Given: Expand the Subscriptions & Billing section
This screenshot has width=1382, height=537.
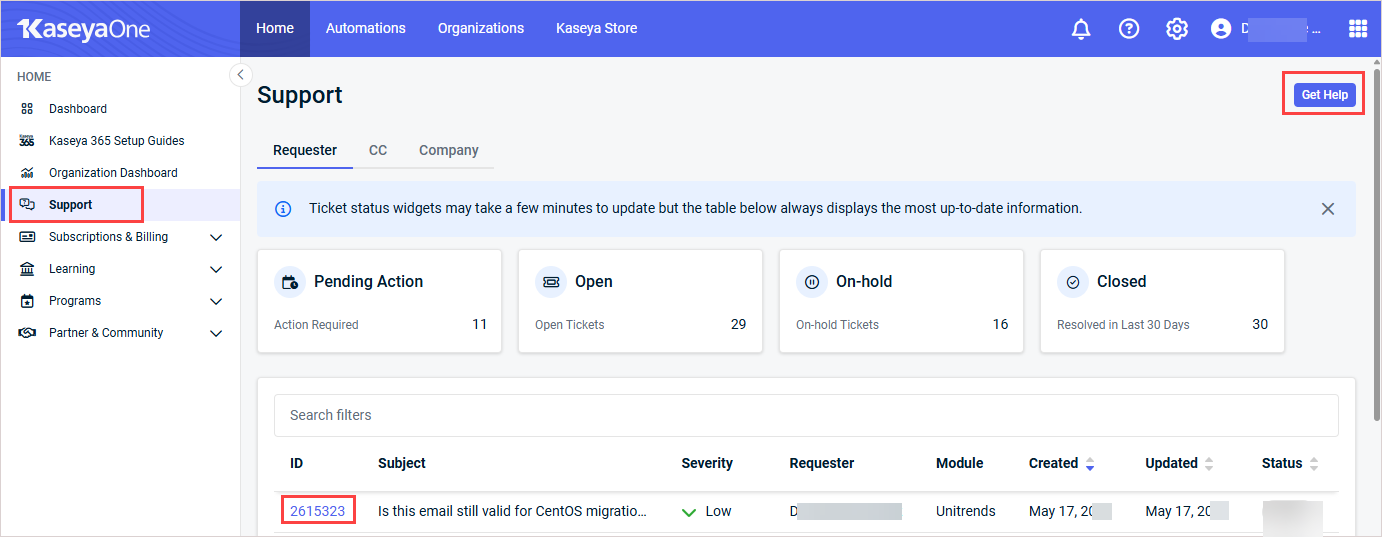Looking at the screenshot, I should [216, 237].
